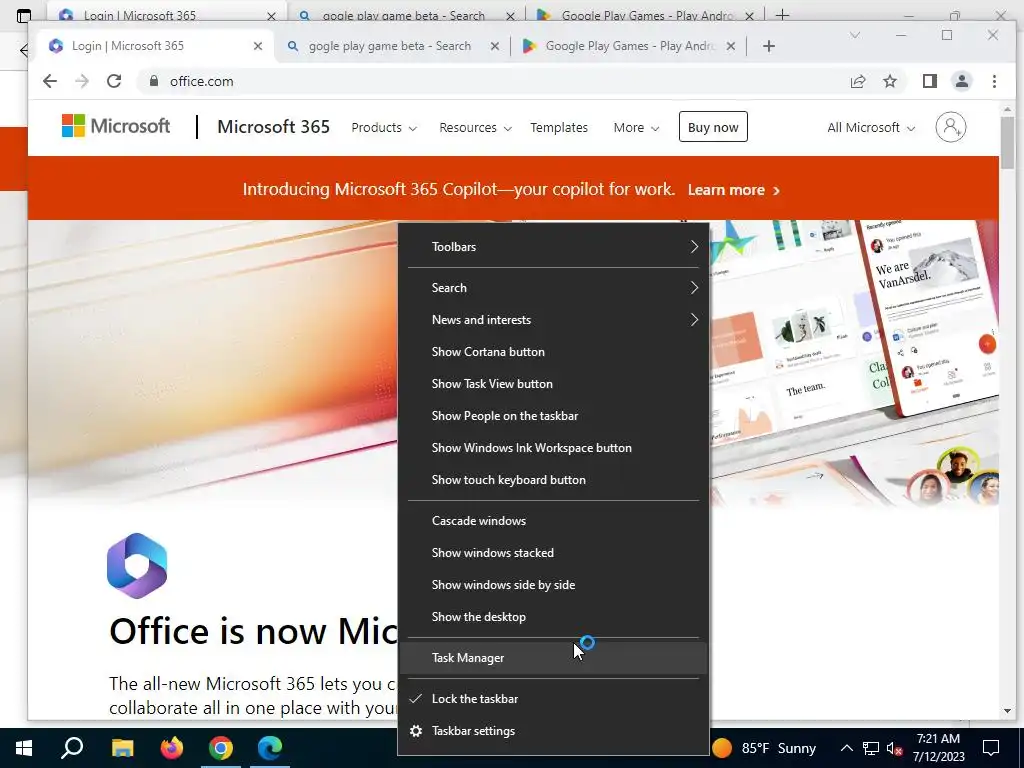Click the Microsoft 365 heading link
Viewport: 1024px width, 768px height.
click(x=274, y=127)
